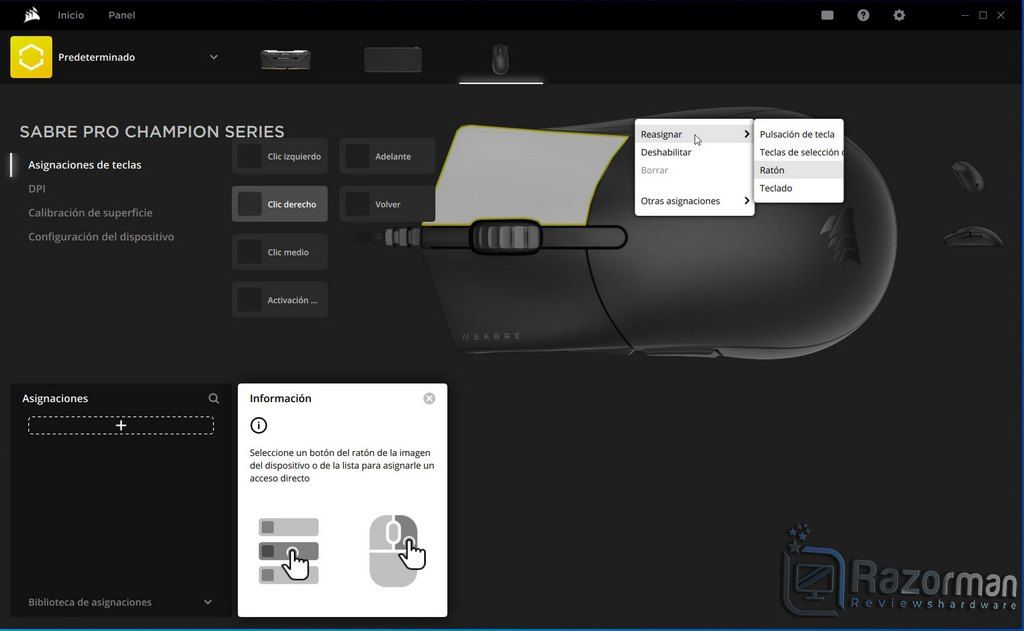Open the settings gear icon

899,15
